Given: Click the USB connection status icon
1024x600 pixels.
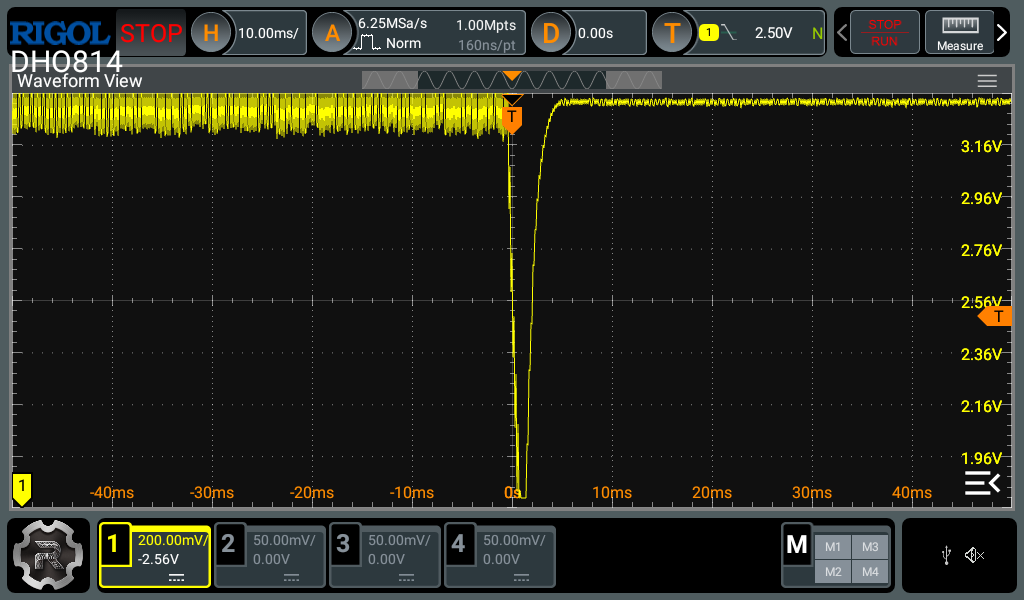Looking at the screenshot, I should 945,555.
